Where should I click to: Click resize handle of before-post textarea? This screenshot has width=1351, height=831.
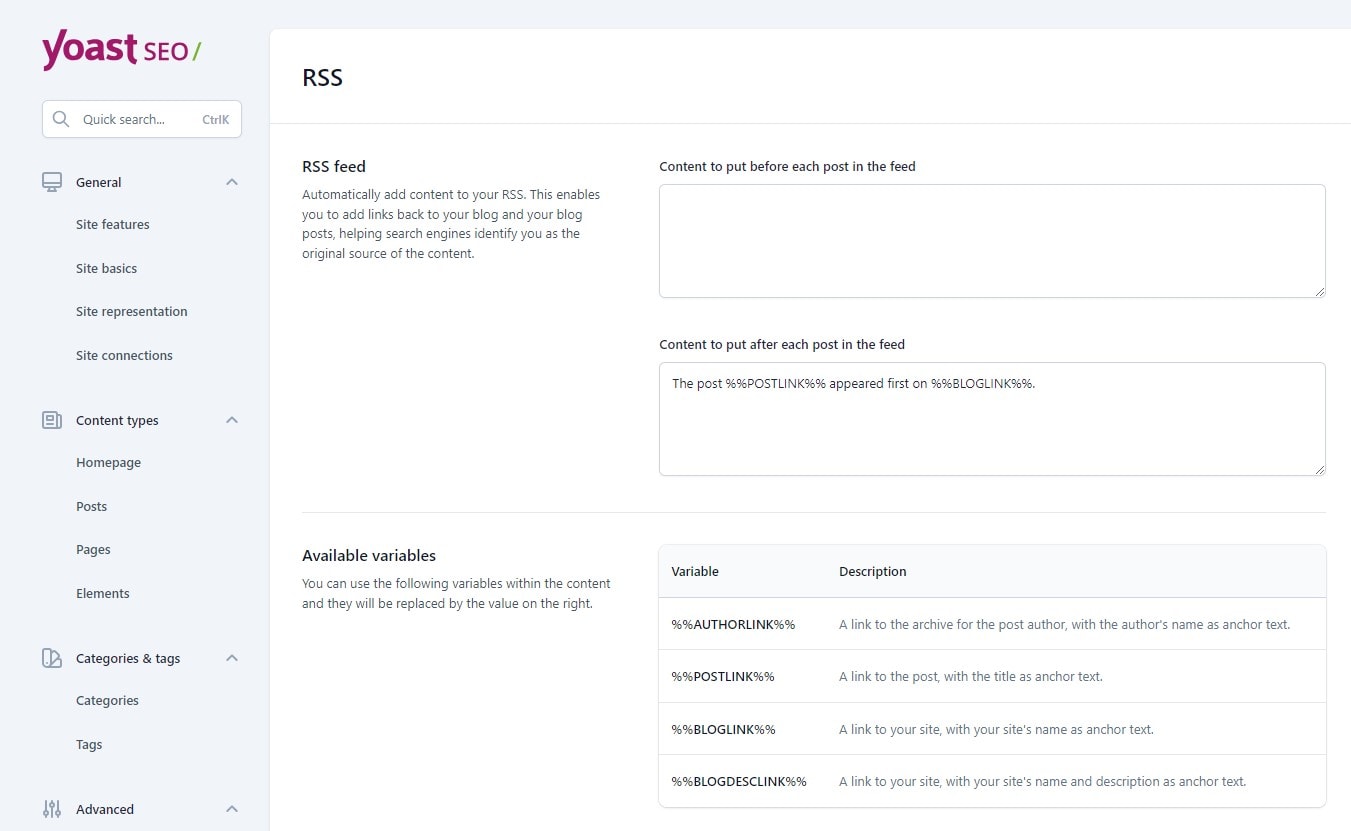1319,290
